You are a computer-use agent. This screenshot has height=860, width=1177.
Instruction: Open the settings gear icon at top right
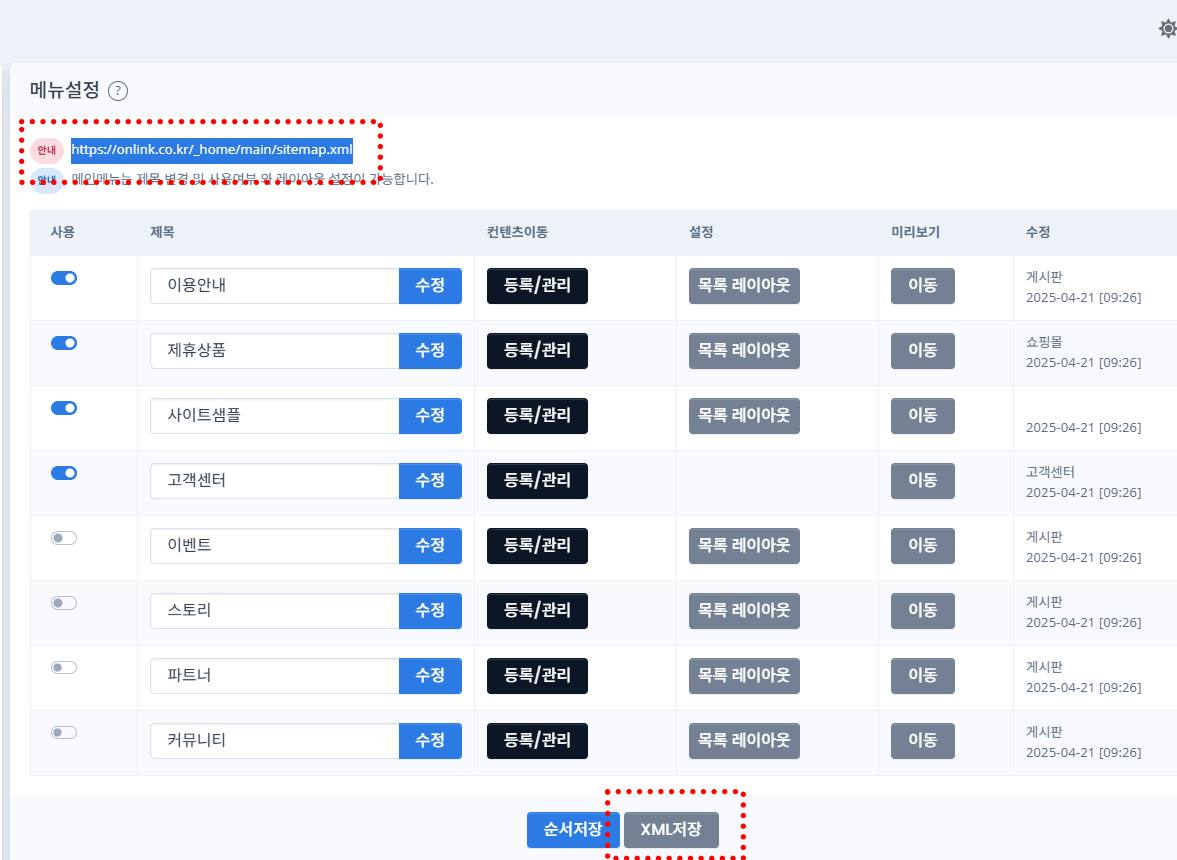(x=1166, y=29)
